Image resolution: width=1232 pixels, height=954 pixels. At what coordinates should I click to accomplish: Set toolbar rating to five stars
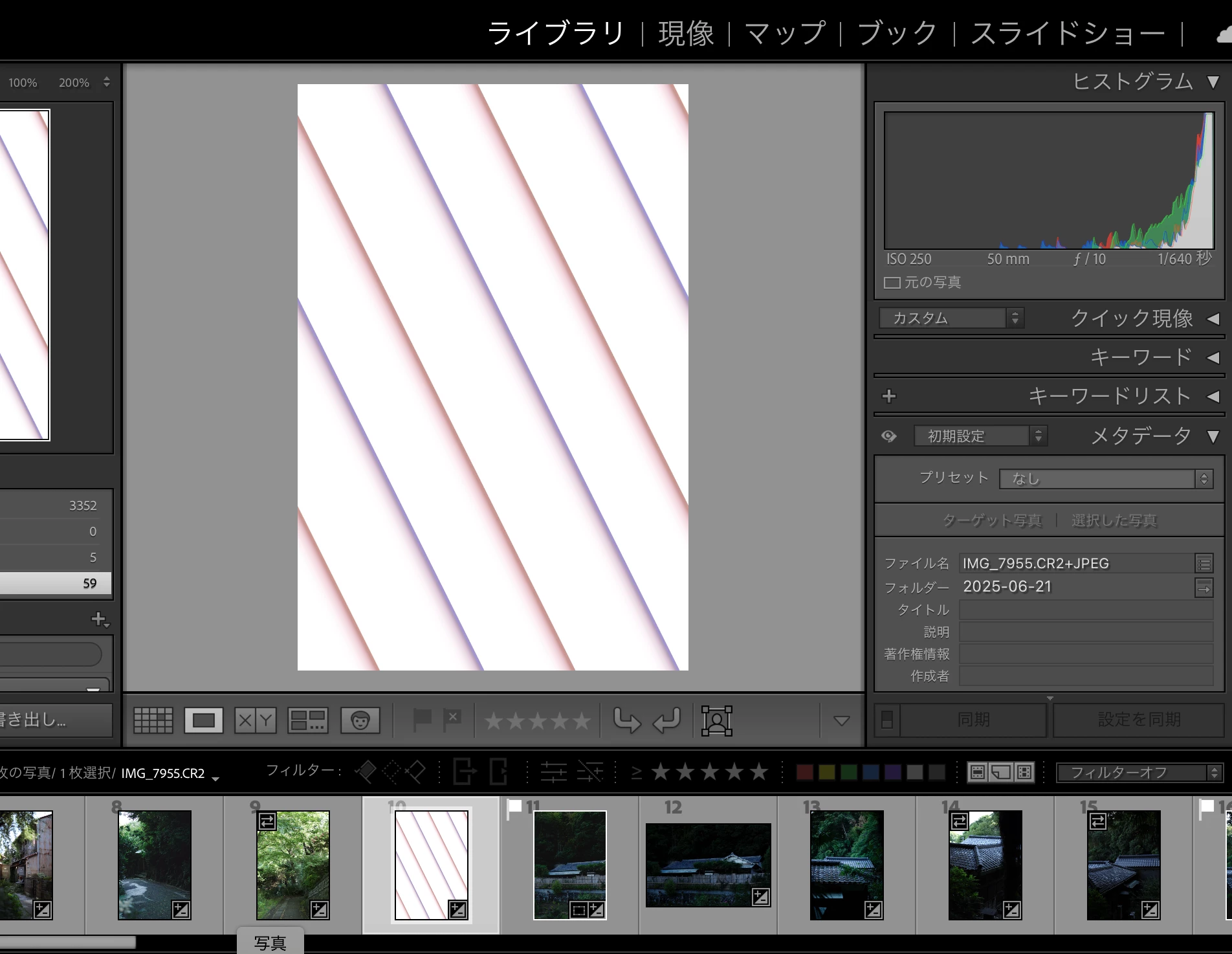[582, 720]
